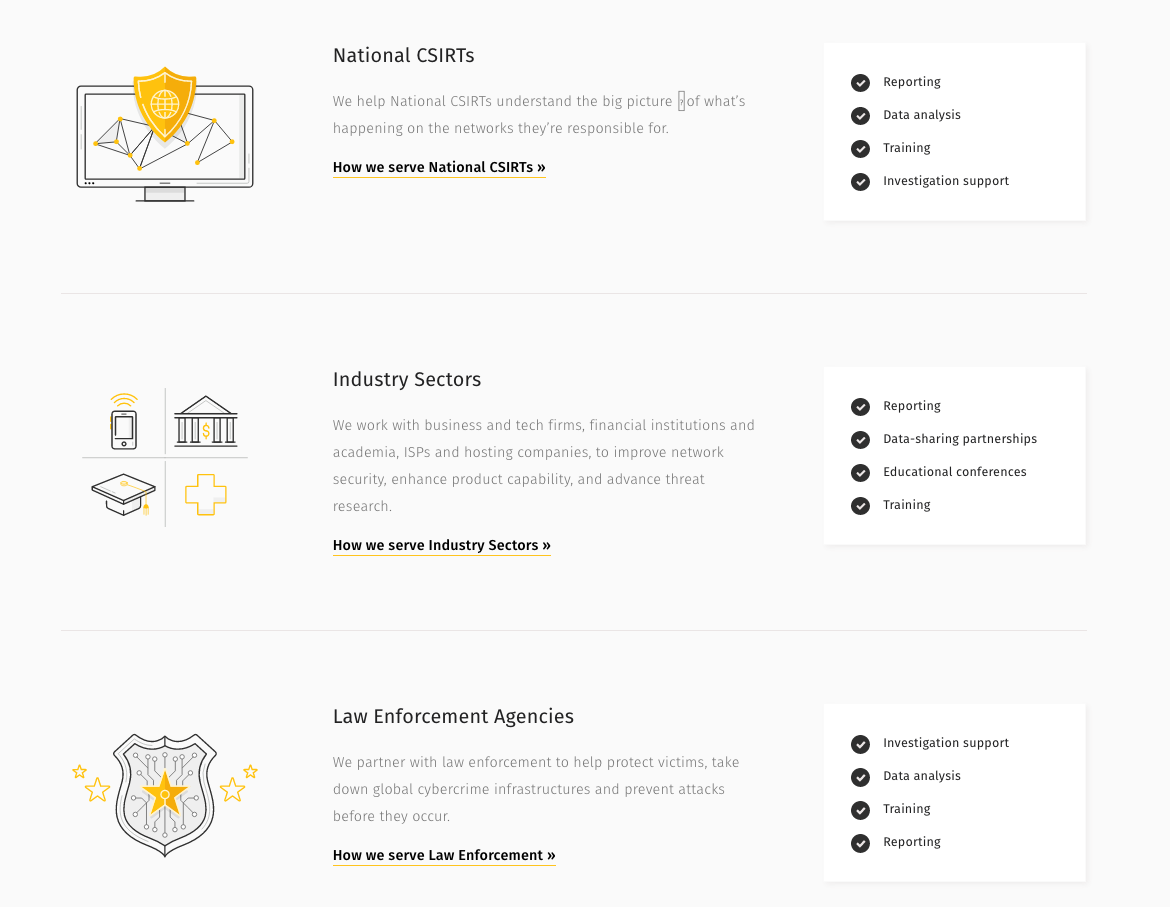Click the checkmark next to Educational conferences
This screenshot has height=907, width=1170.
860,473
